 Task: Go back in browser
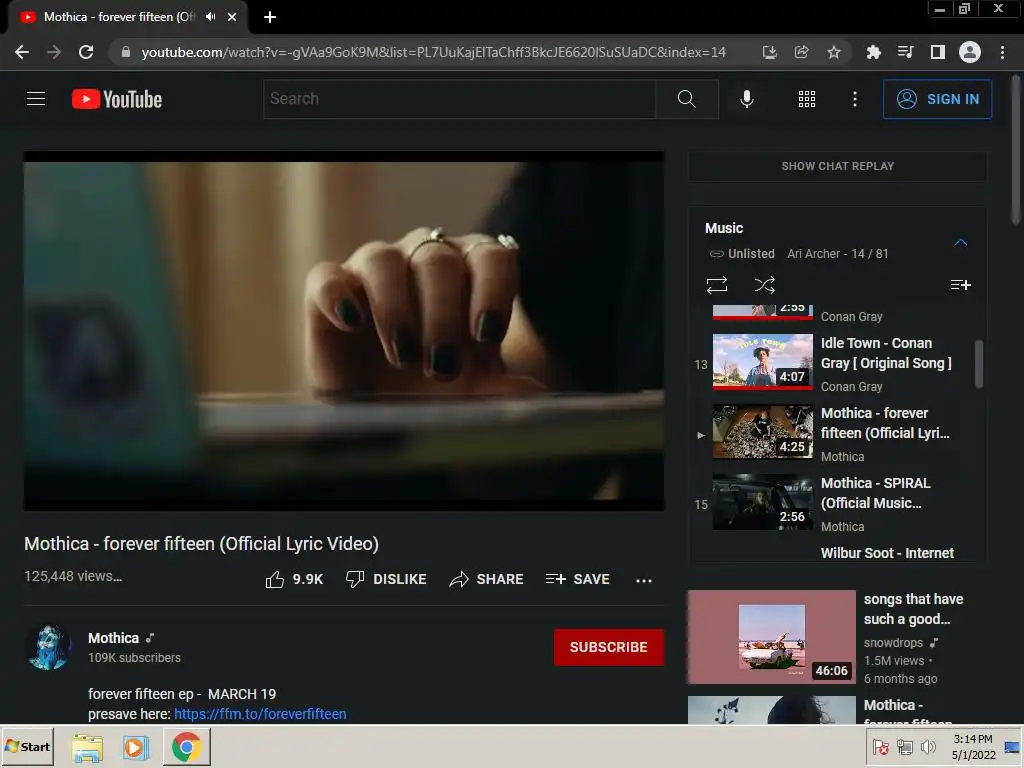pos(22,52)
